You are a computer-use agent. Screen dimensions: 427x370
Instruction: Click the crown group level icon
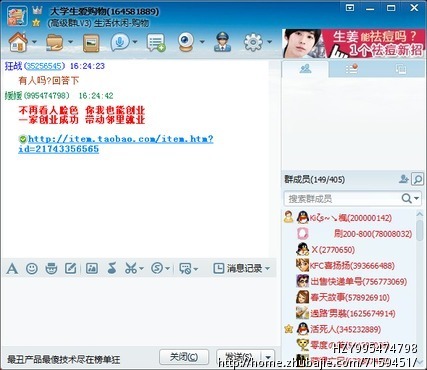tap(37, 10)
